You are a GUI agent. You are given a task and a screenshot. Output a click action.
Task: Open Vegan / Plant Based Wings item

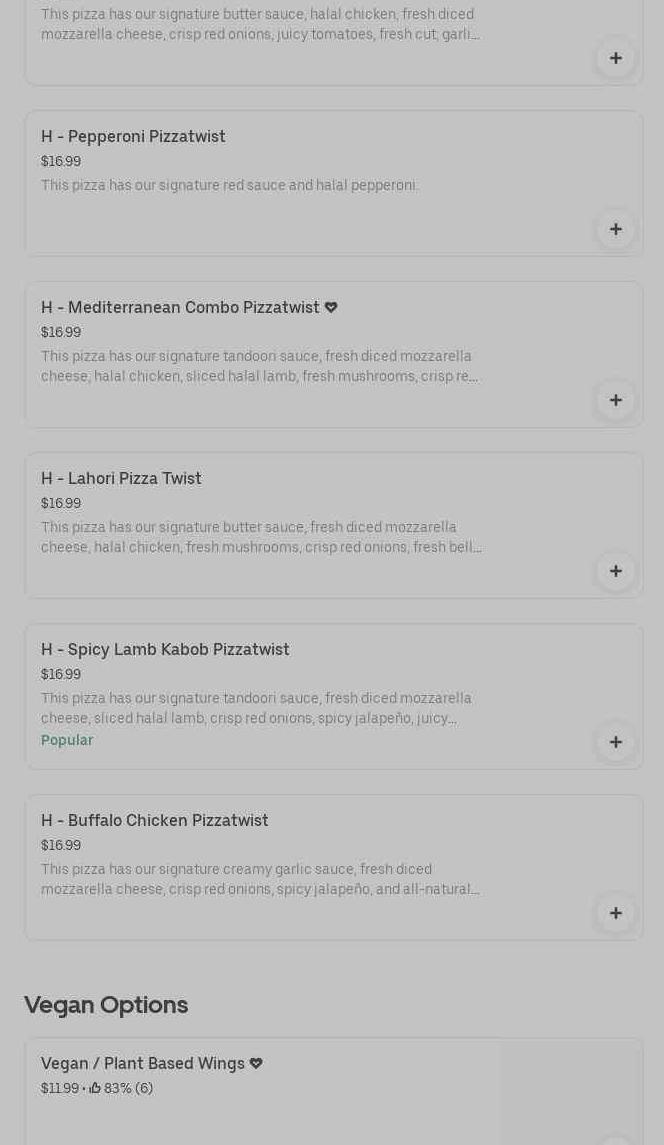coord(142,1063)
